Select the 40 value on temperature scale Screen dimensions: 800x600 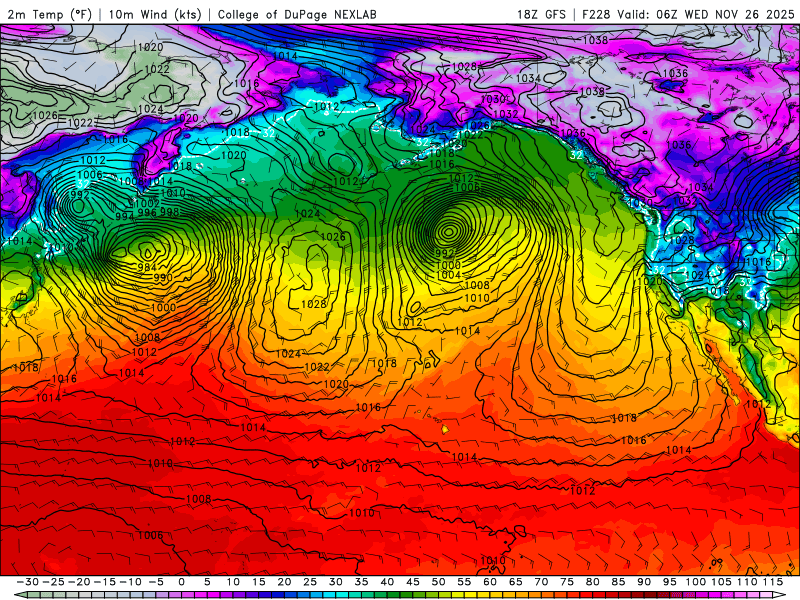(x=387, y=582)
